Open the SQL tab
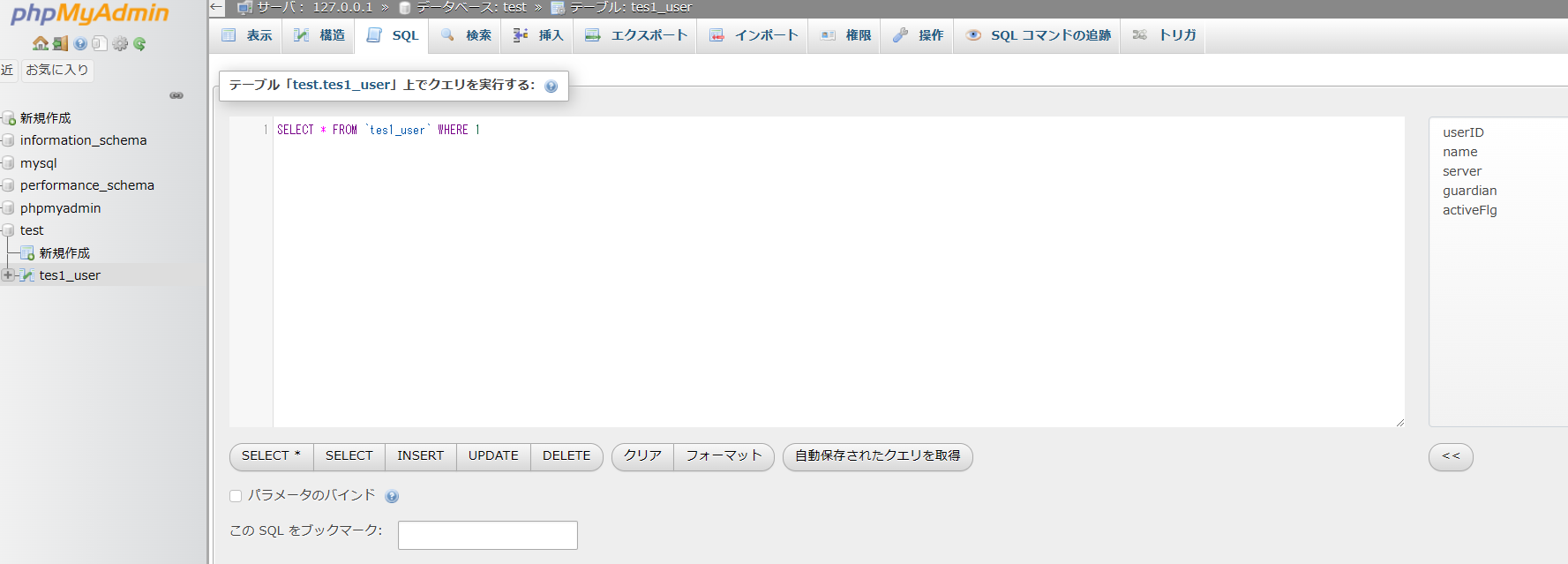Viewport: 1568px width, 564px height. [x=393, y=35]
